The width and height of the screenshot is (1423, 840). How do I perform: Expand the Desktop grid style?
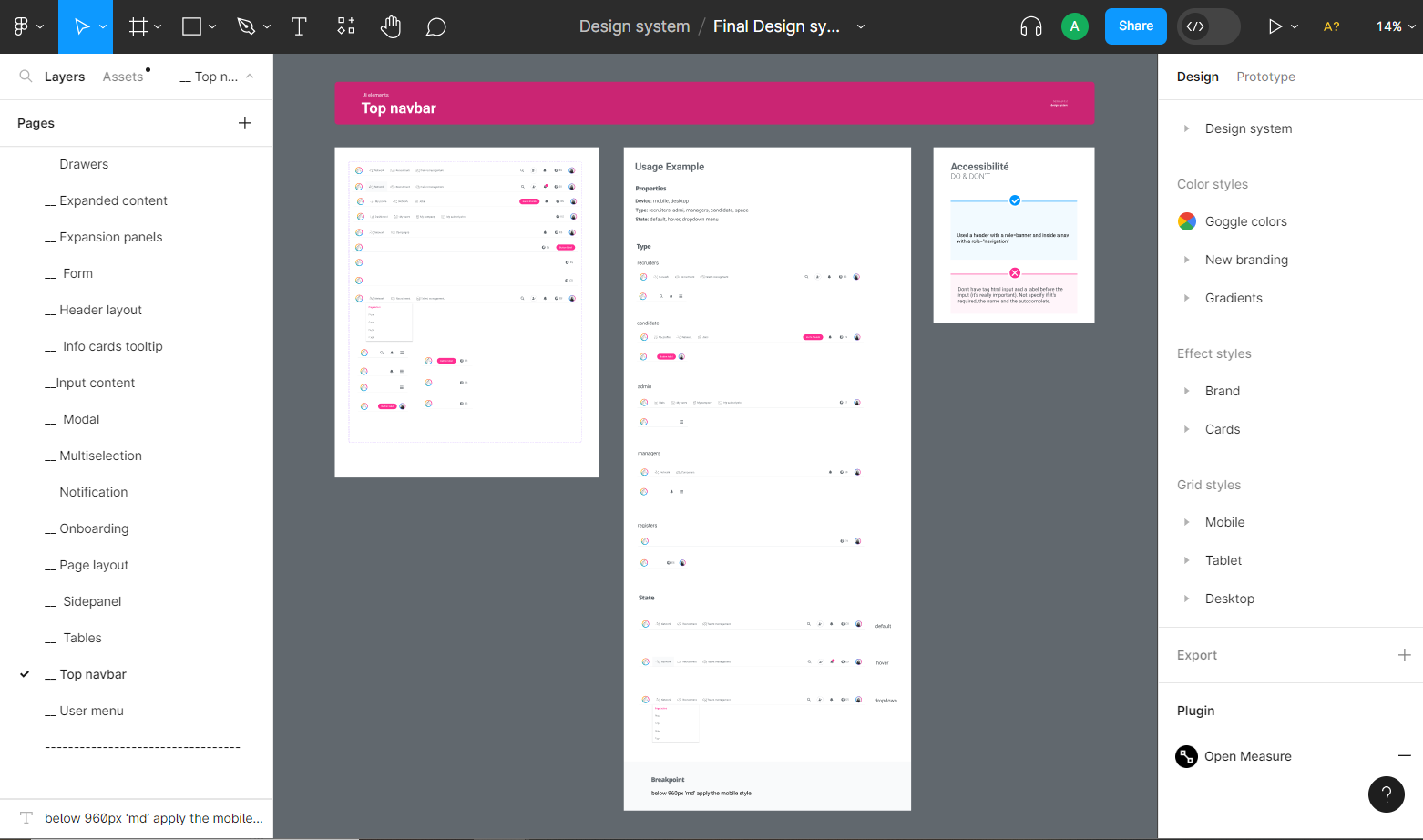click(x=1186, y=599)
